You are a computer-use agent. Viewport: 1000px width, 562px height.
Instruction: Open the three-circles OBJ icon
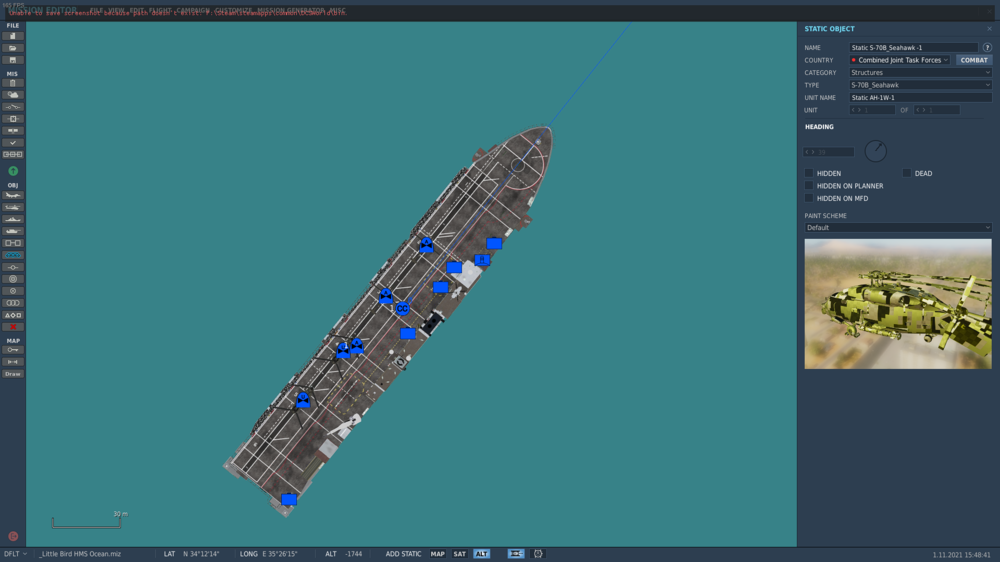[x=13, y=303]
